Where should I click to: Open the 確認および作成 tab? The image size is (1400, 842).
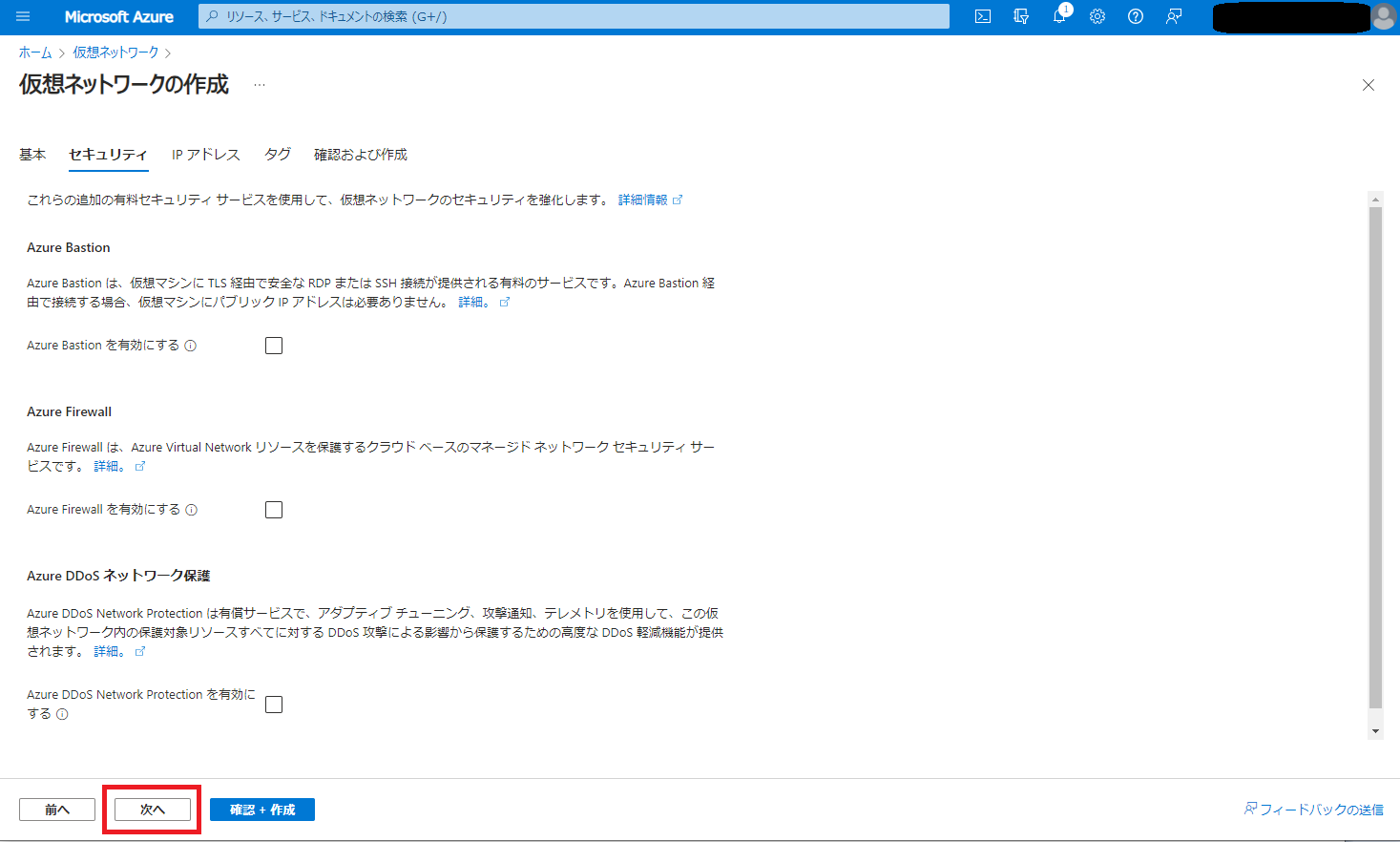361,155
